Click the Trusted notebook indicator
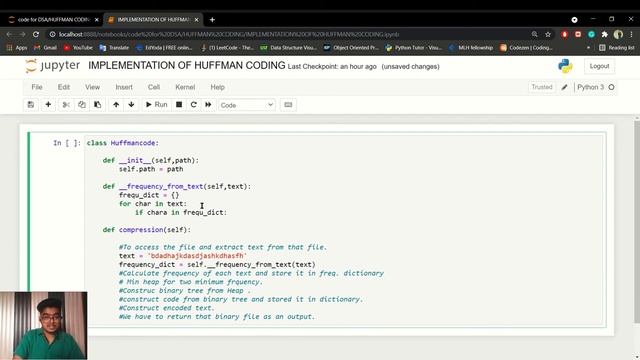Image resolution: width=640 pixels, height=360 pixels. 542,87
